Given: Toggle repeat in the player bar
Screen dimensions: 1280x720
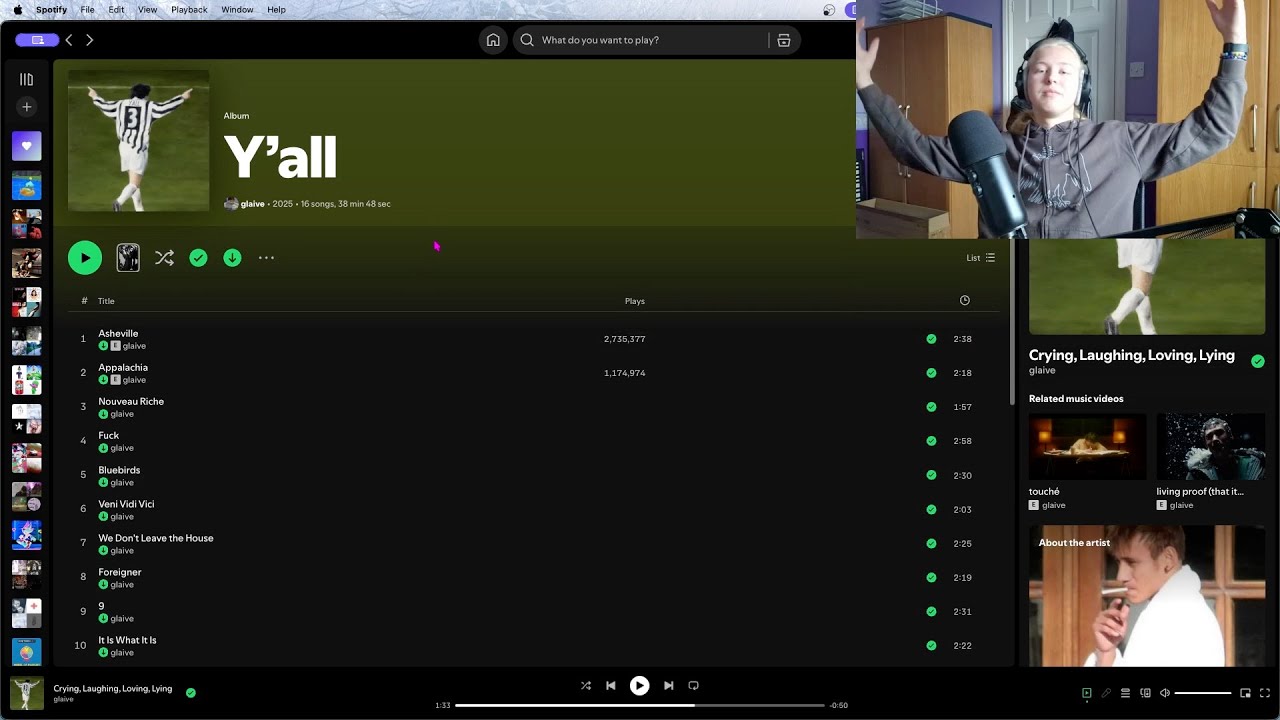Looking at the screenshot, I should (x=694, y=686).
